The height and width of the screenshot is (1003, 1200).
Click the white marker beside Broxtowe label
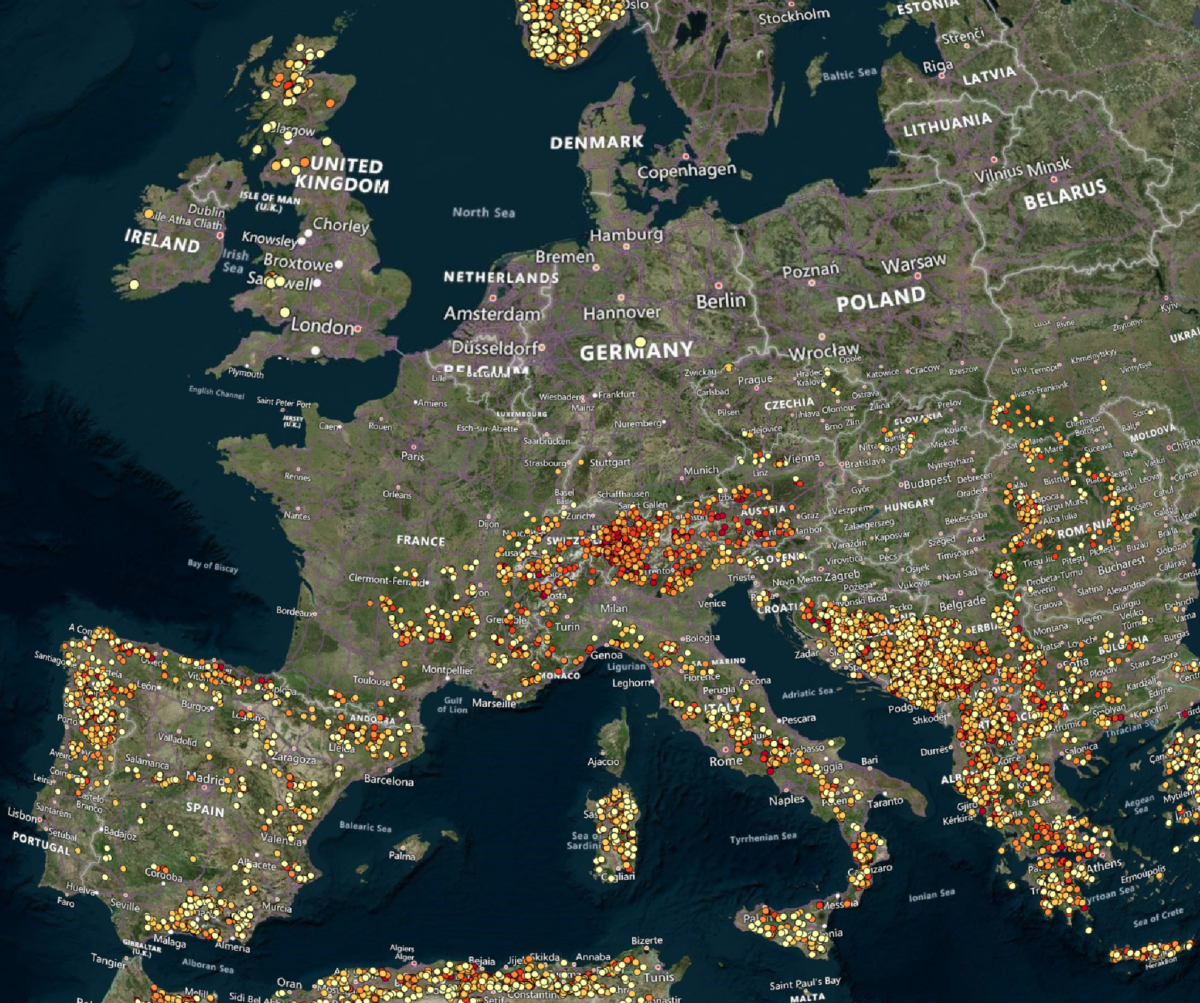tap(340, 264)
